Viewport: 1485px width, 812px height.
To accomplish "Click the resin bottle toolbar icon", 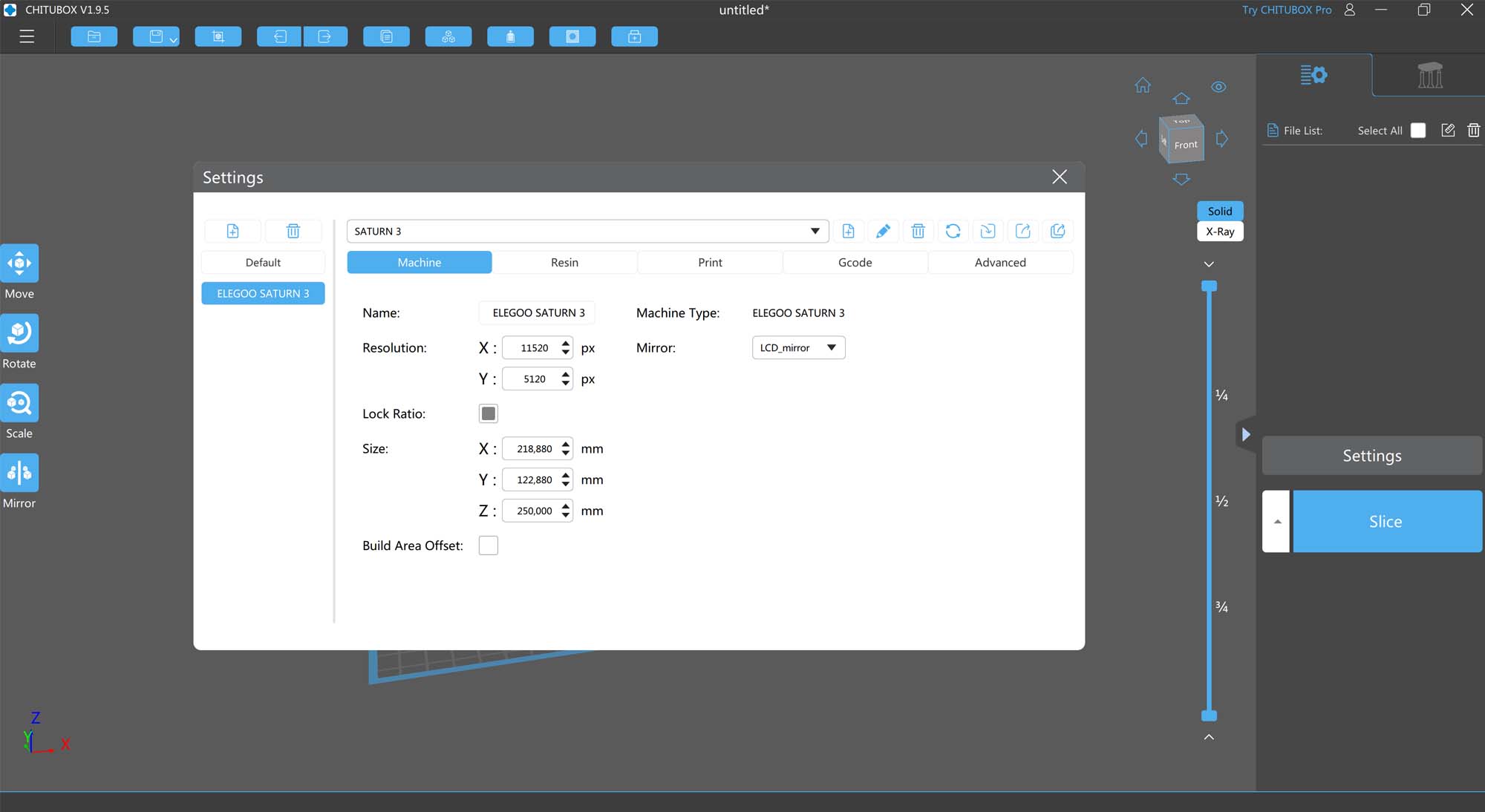I will click(511, 36).
